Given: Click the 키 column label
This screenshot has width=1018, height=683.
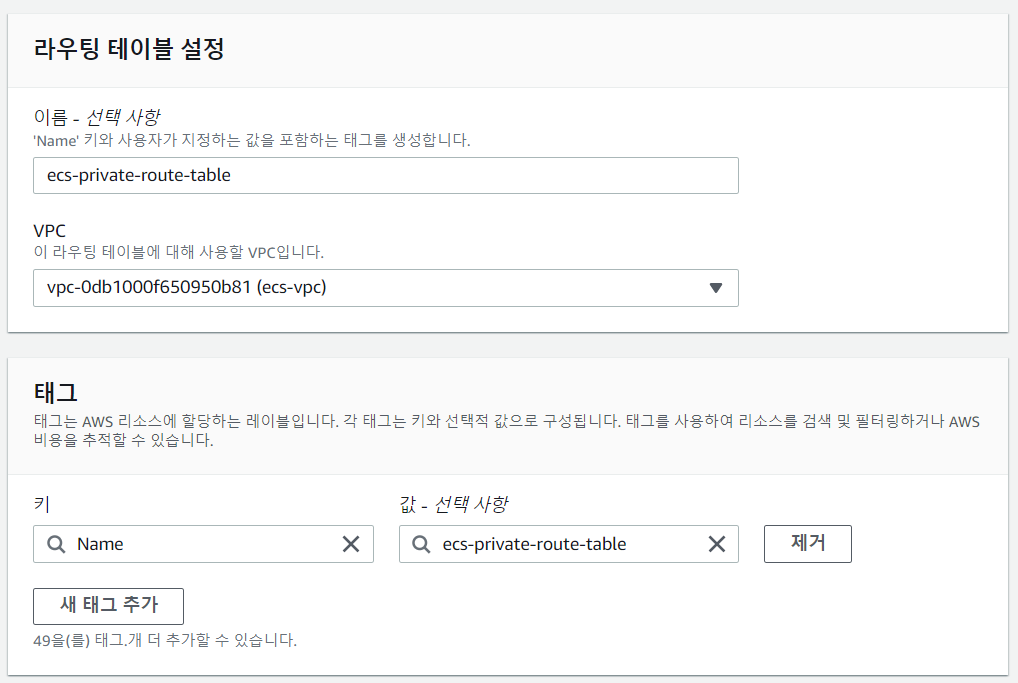Looking at the screenshot, I should (x=42, y=504).
